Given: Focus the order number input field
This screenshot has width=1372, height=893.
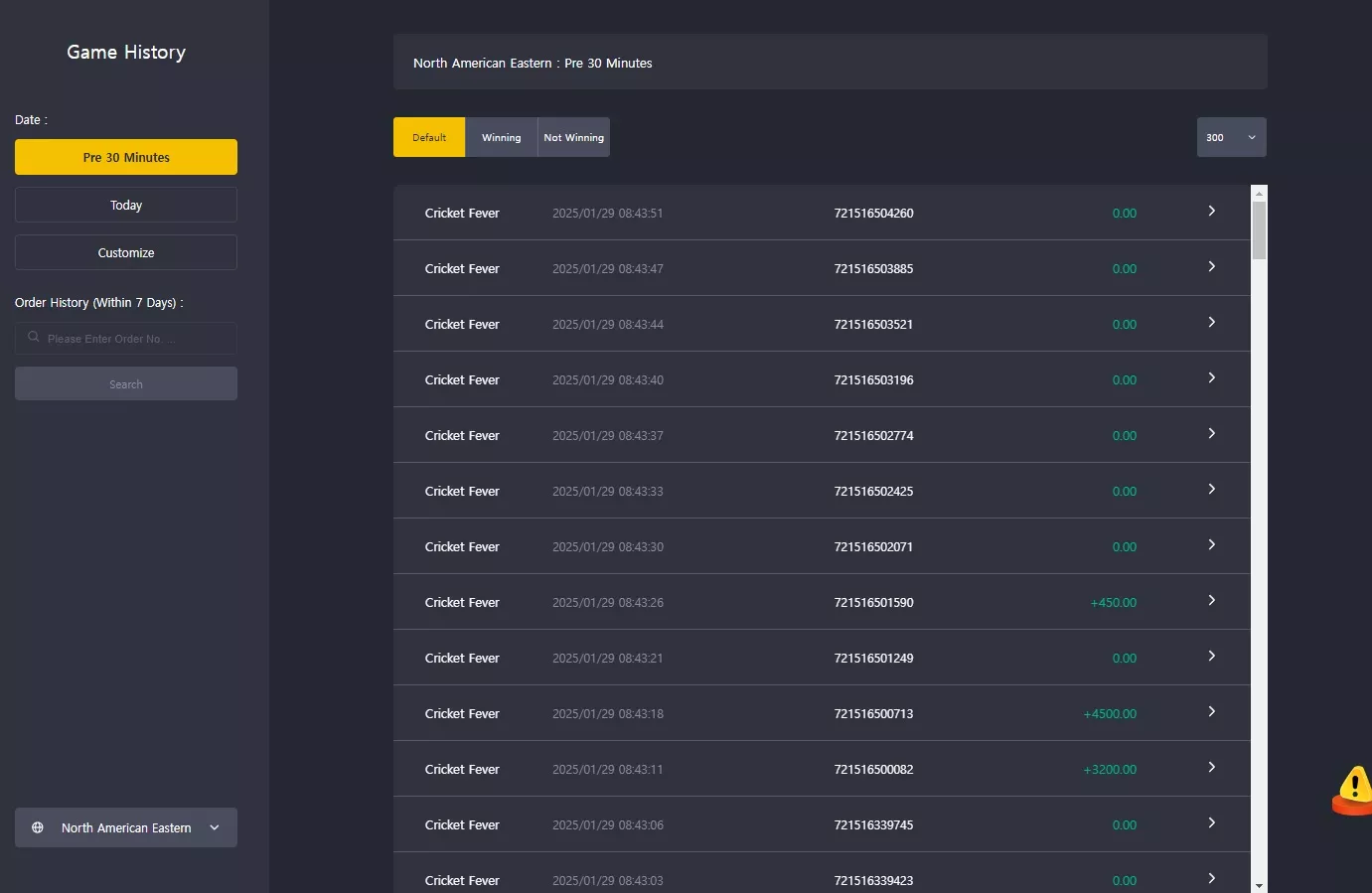Looking at the screenshot, I should tap(126, 338).
